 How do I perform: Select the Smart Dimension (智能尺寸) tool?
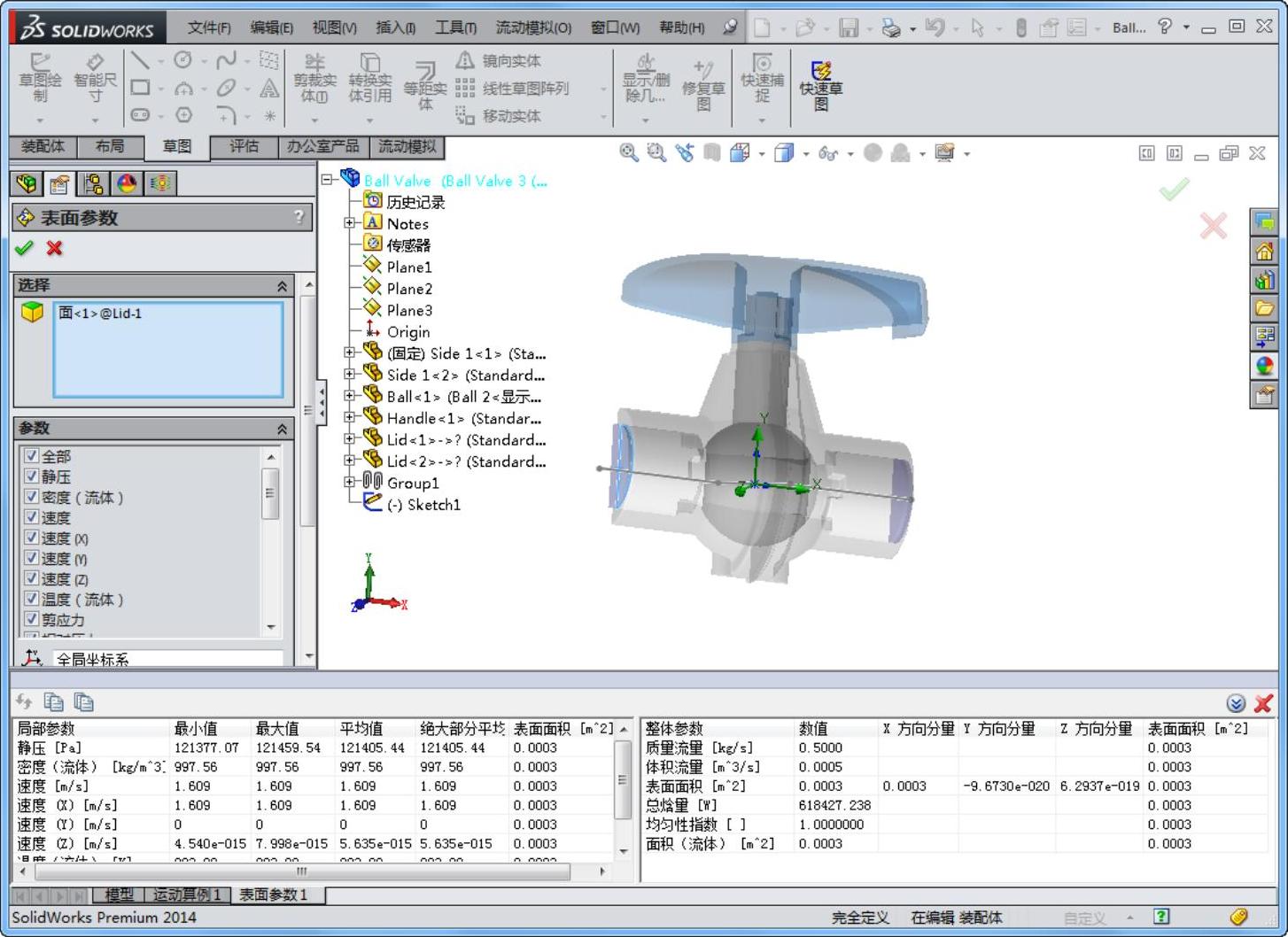(95, 78)
